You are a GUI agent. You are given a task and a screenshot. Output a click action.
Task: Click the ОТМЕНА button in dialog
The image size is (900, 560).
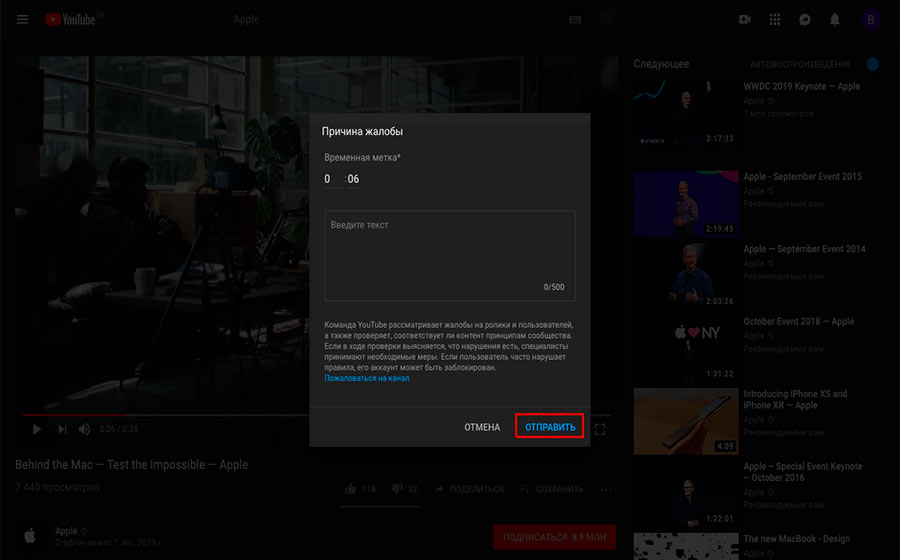[x=482, y=427]
